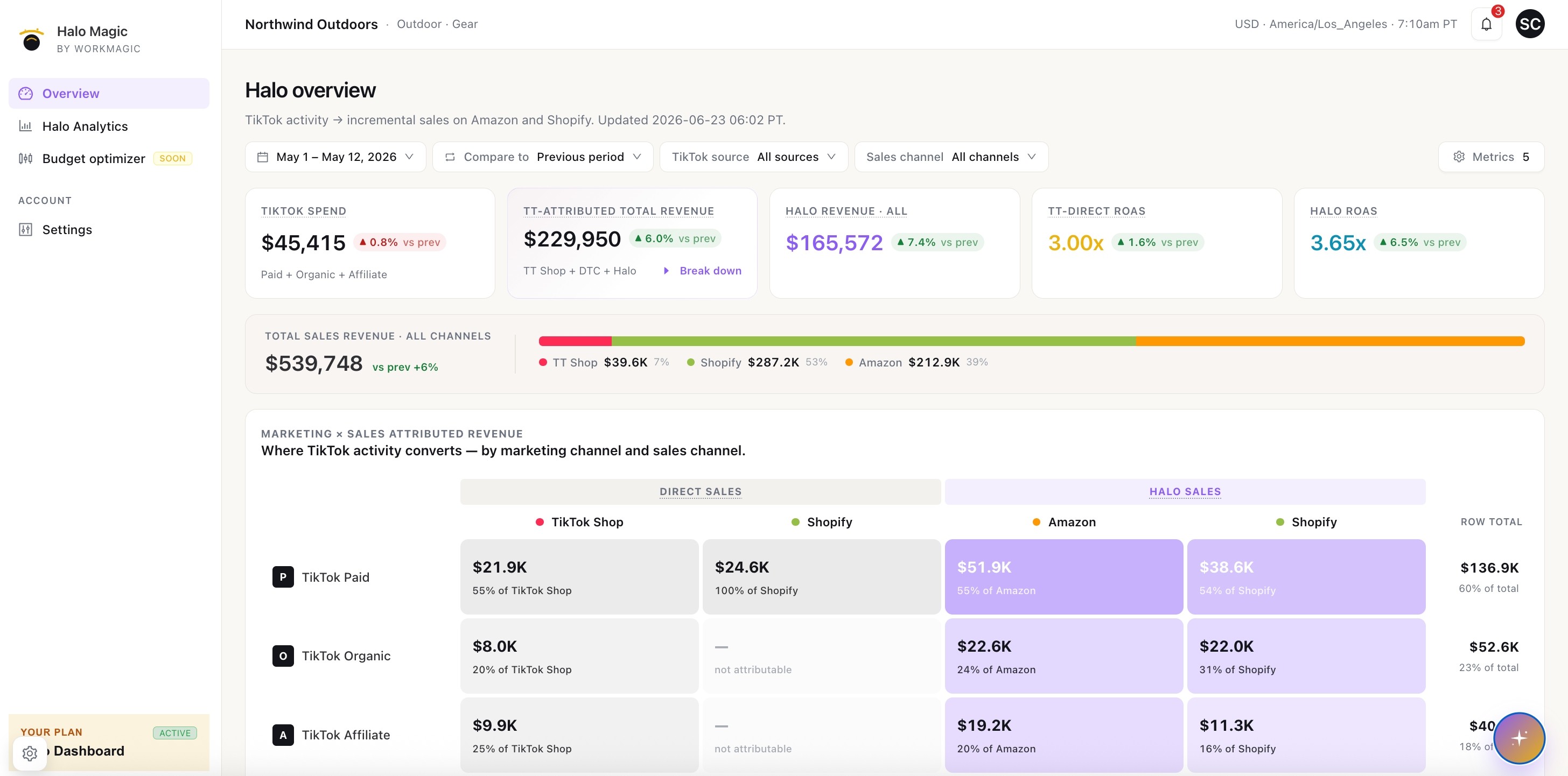Open the May 1 – May 12 date picker
The height and width of the screenshot is (776, 1568).
tap(335, 157)
